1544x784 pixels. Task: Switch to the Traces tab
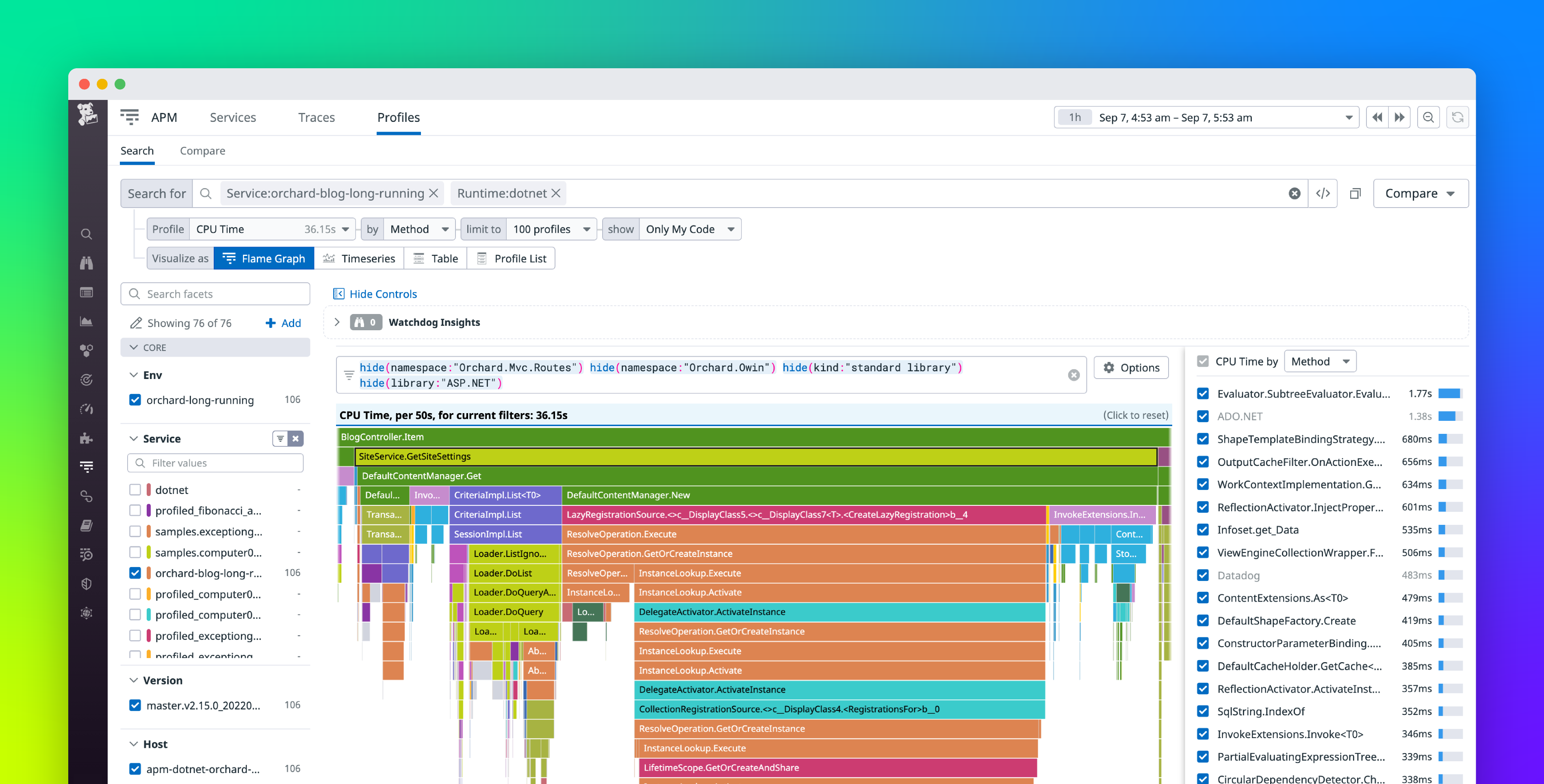tap(316, 117)
